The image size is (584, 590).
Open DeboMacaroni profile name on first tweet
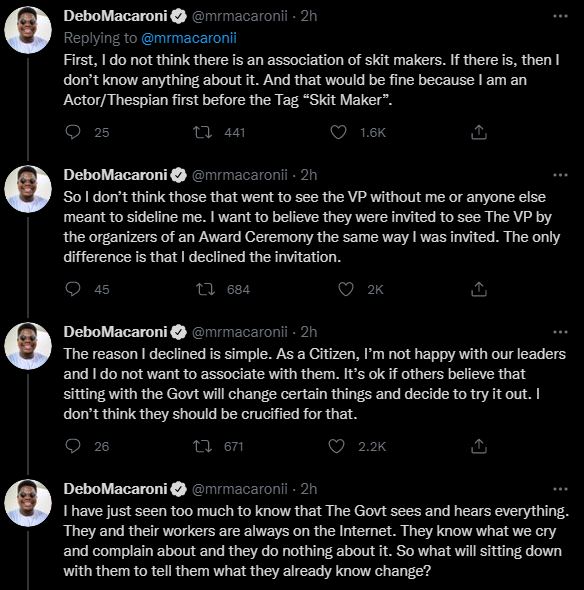click(115, 16)
